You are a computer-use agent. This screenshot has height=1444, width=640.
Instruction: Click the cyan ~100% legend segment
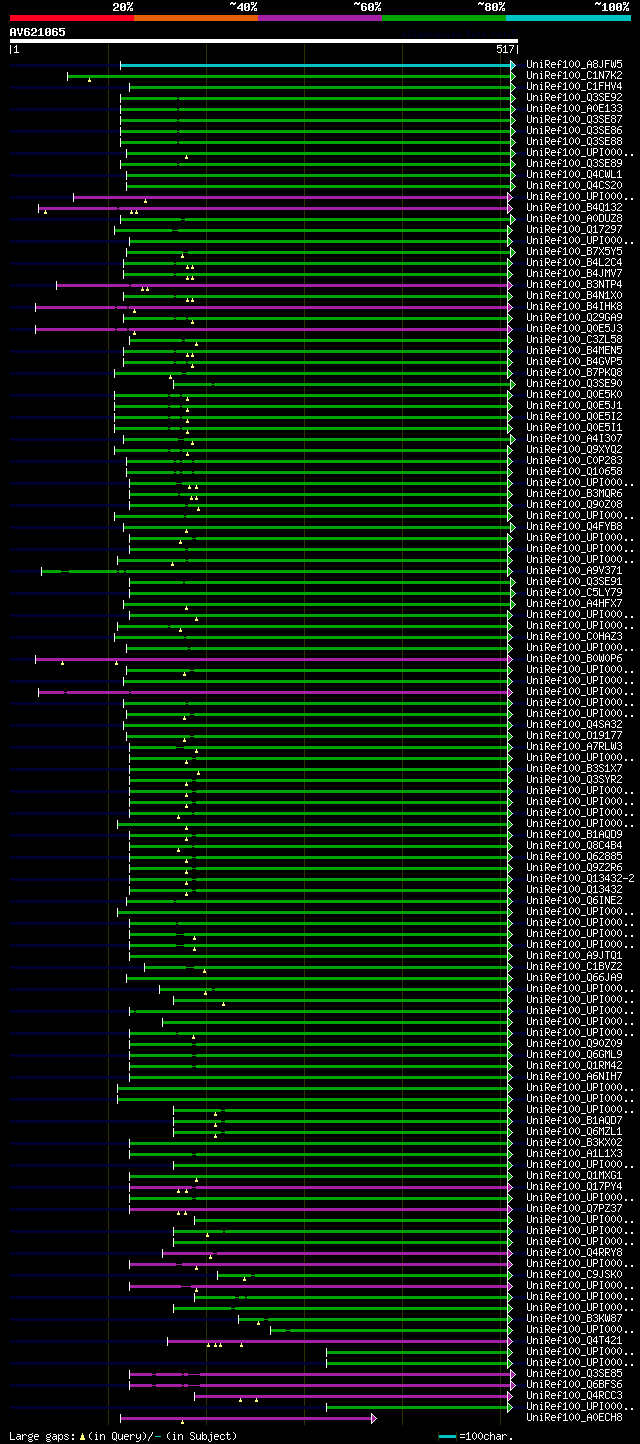(x=567, y=17)
